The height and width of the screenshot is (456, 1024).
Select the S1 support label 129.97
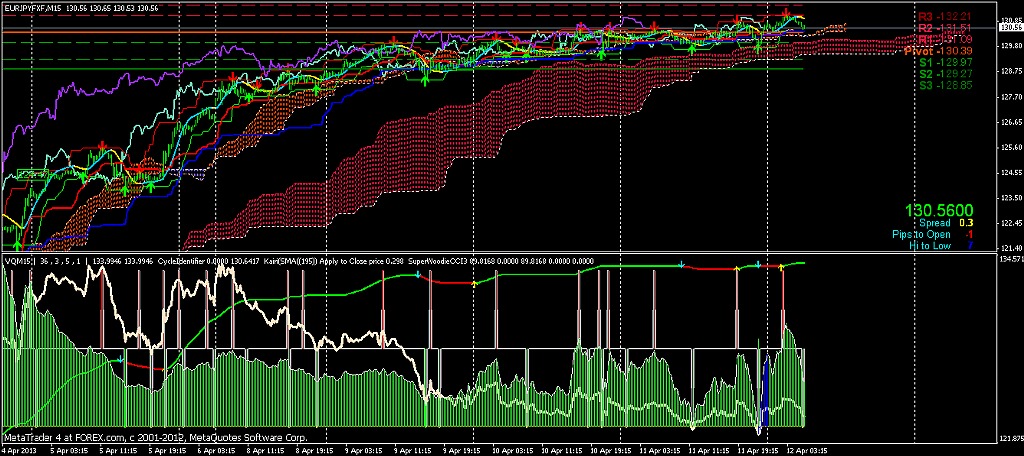coord(943,63)
